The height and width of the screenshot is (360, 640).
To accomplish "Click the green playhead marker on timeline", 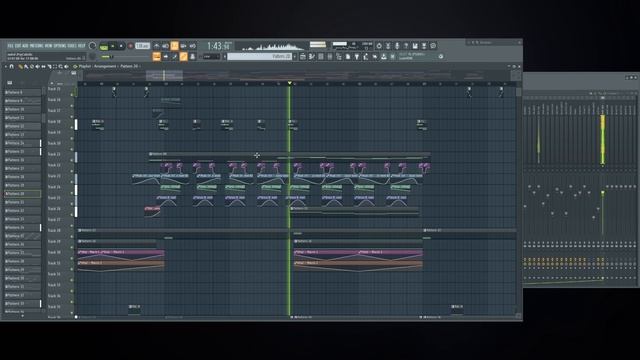I will [x=290, y=83].
